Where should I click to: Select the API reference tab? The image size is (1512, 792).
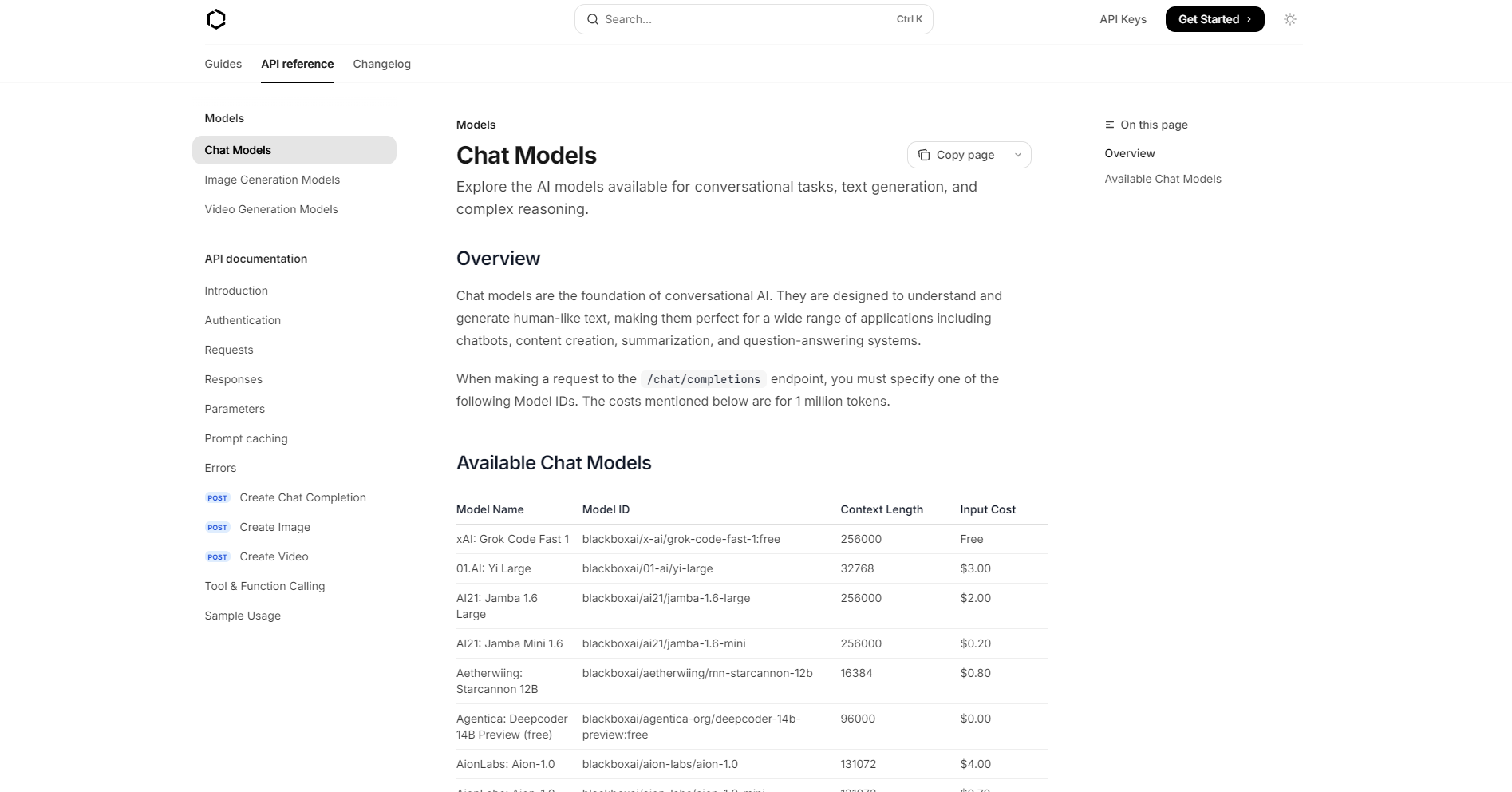tap(297, 64)
